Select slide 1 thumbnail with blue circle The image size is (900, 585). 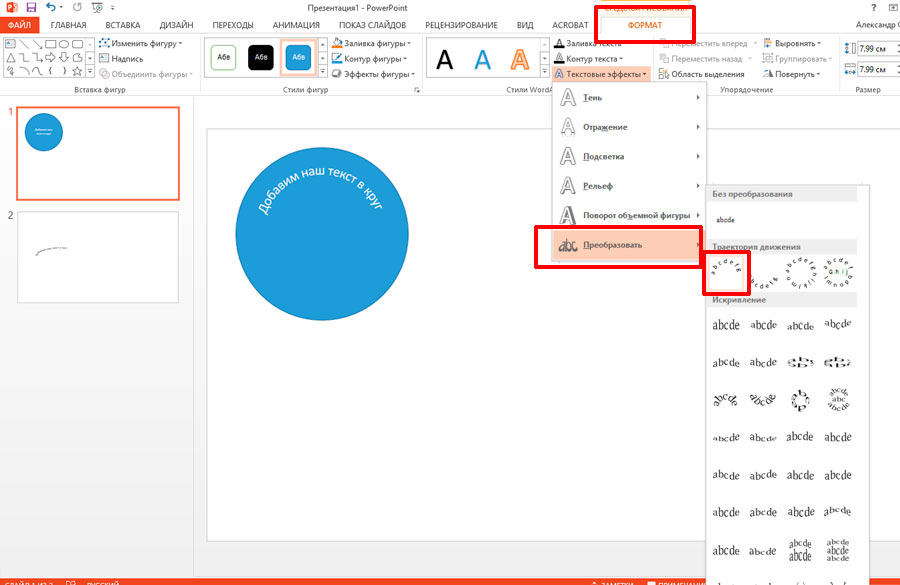[98, 153]
